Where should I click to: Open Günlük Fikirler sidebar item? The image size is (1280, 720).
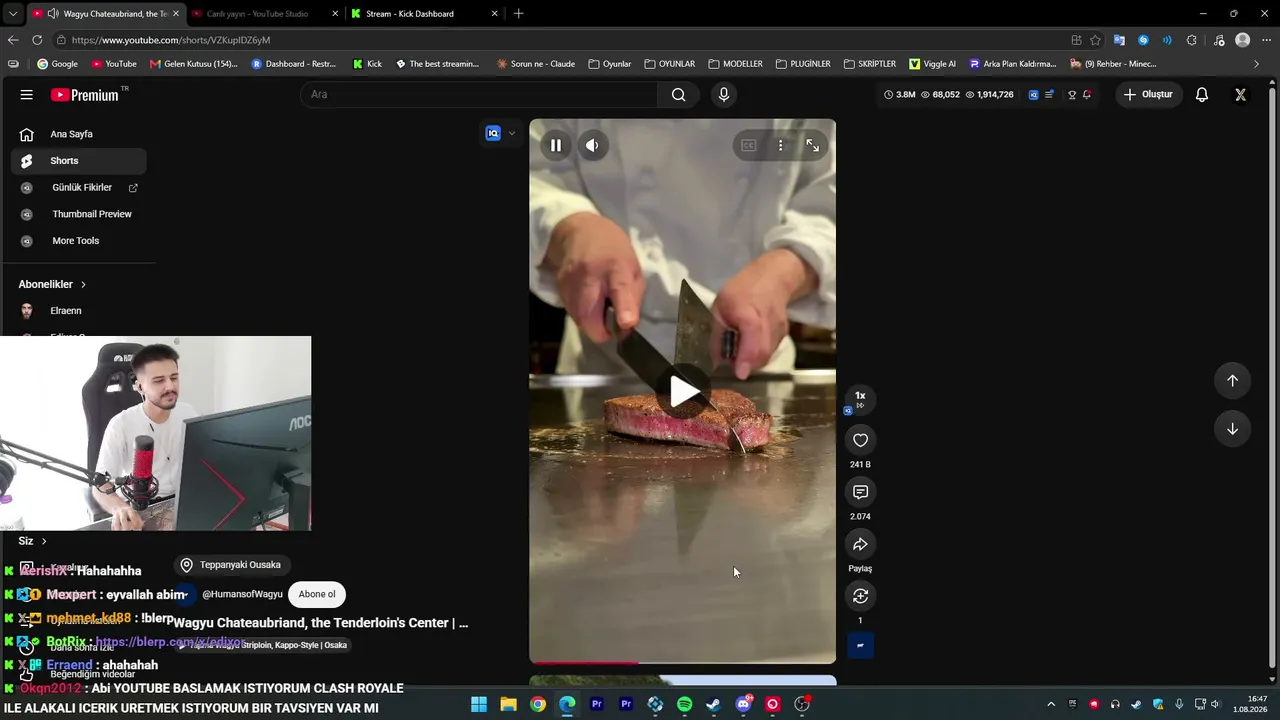[79, 187]
